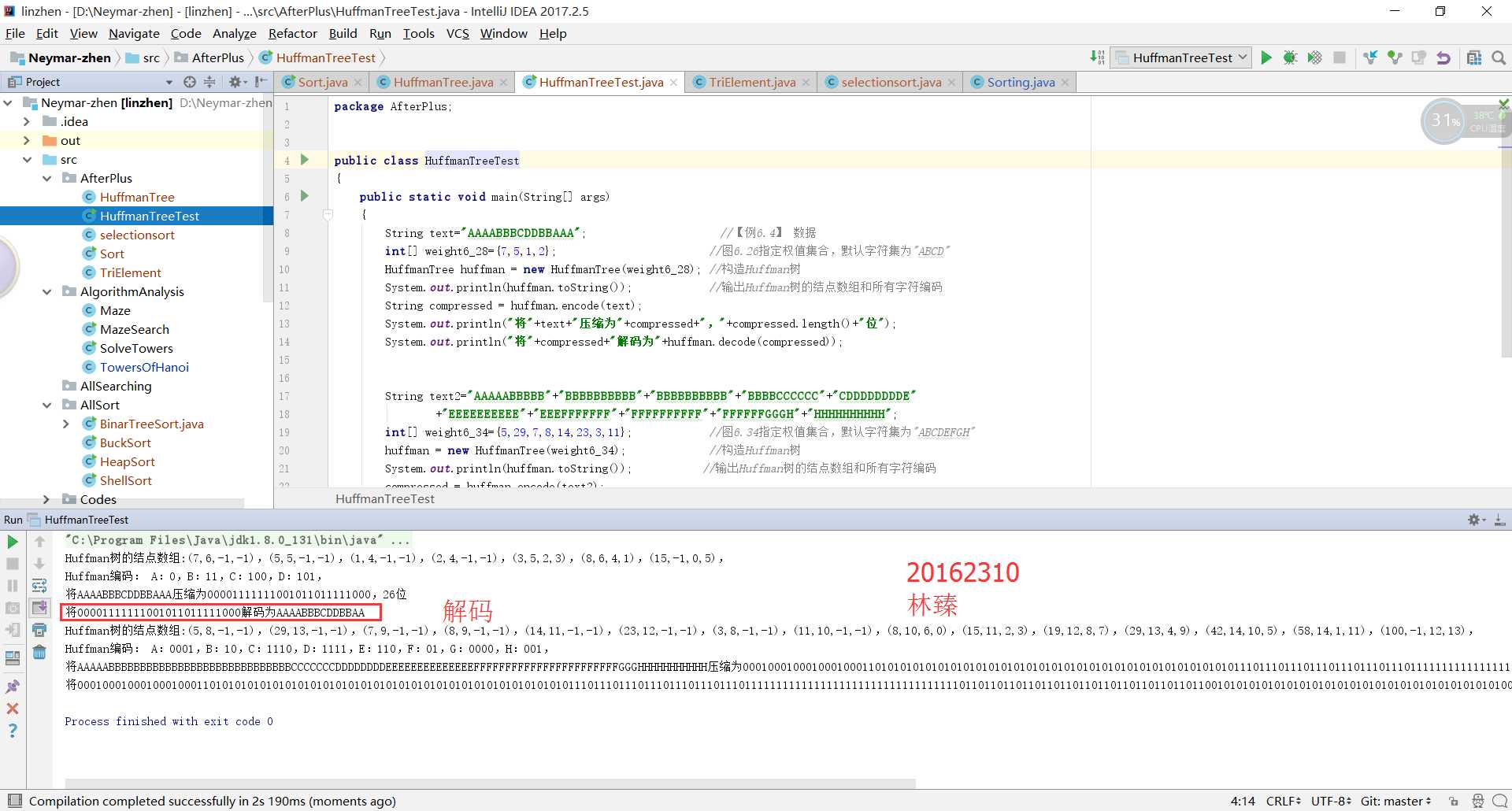Run with coverage icon in toolbar
1512x811 pixels.
click(1314, 57)
